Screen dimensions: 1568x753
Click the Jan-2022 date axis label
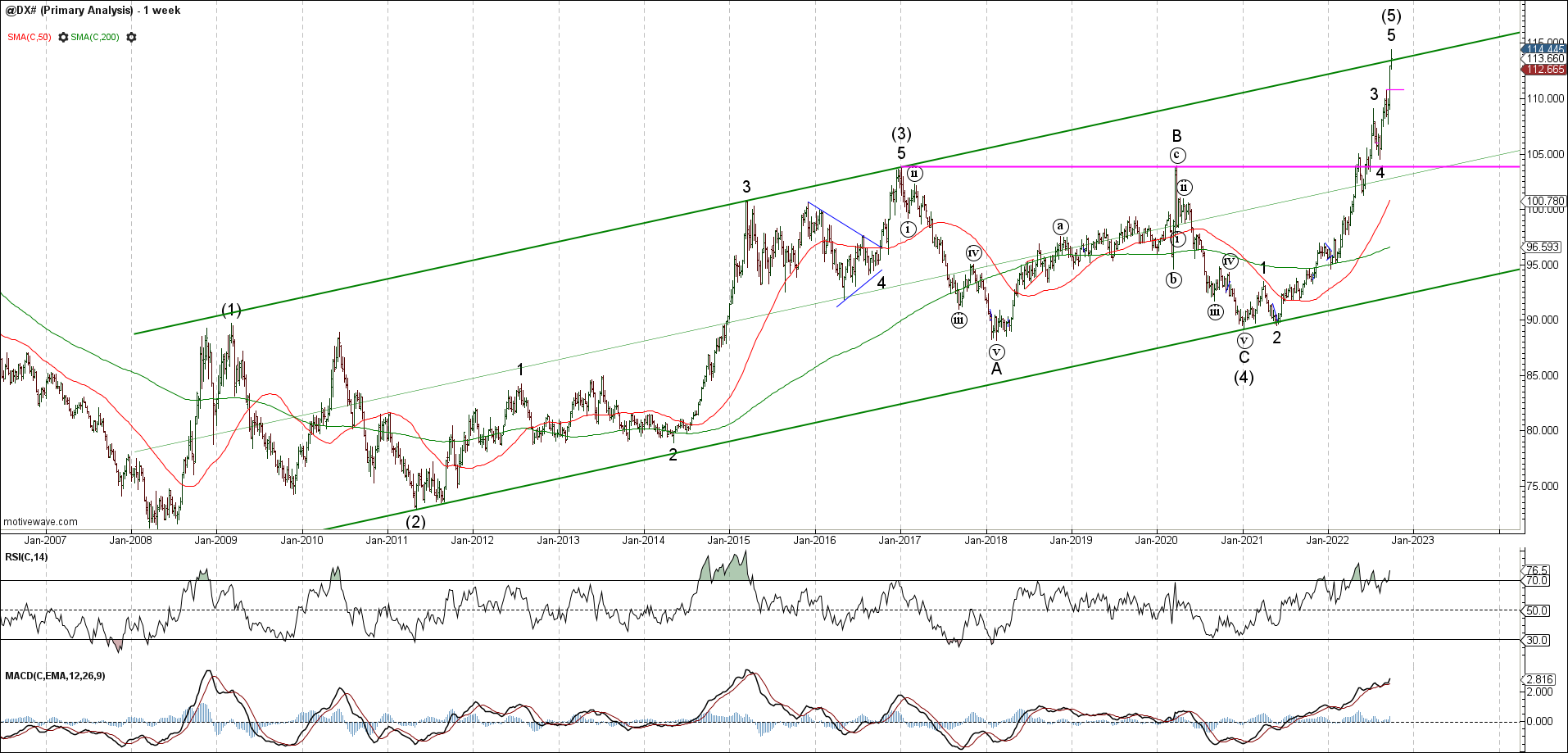click(1328, 540)
